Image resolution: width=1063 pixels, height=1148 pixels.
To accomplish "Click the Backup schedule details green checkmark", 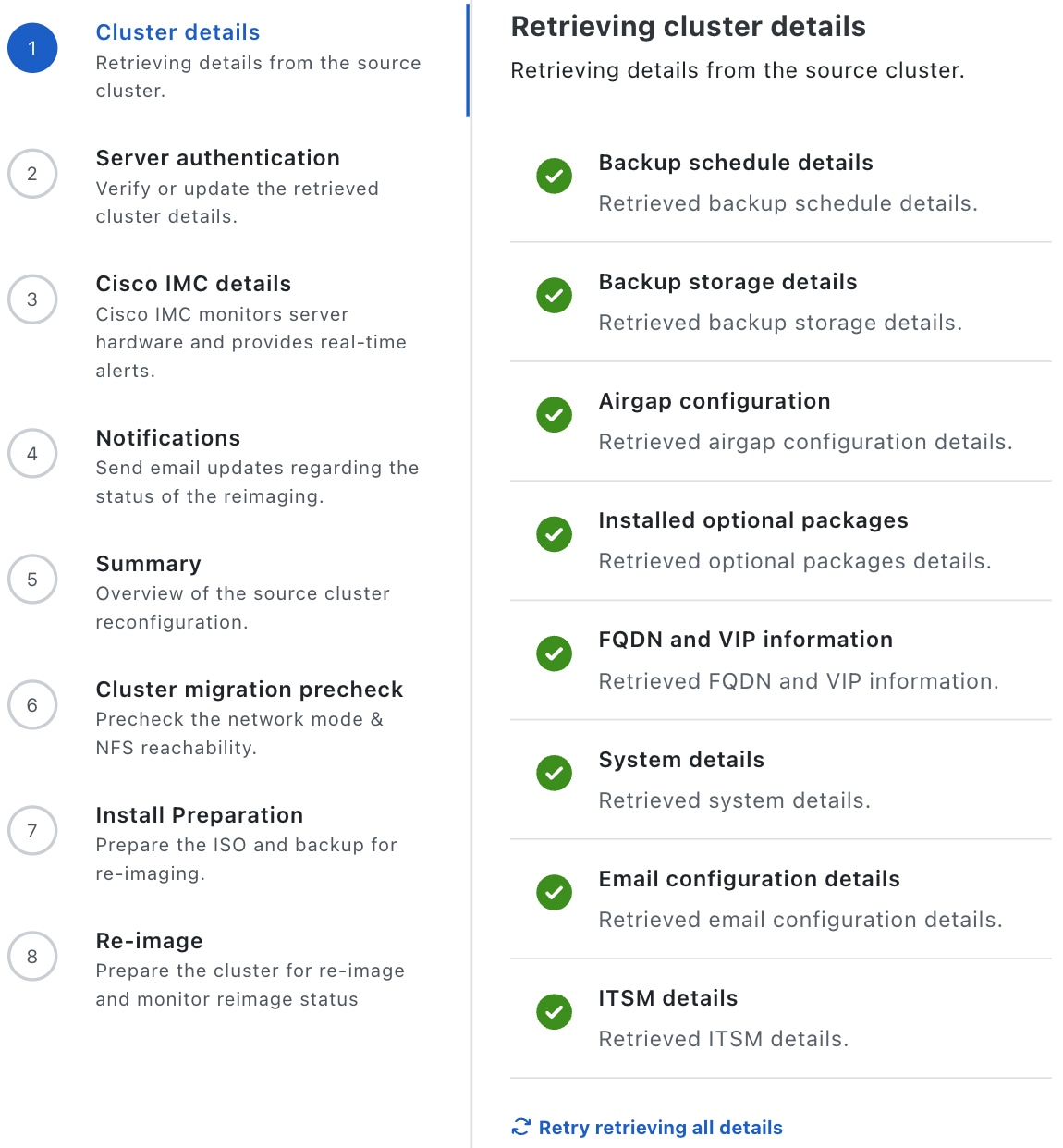I will [554, 176].
